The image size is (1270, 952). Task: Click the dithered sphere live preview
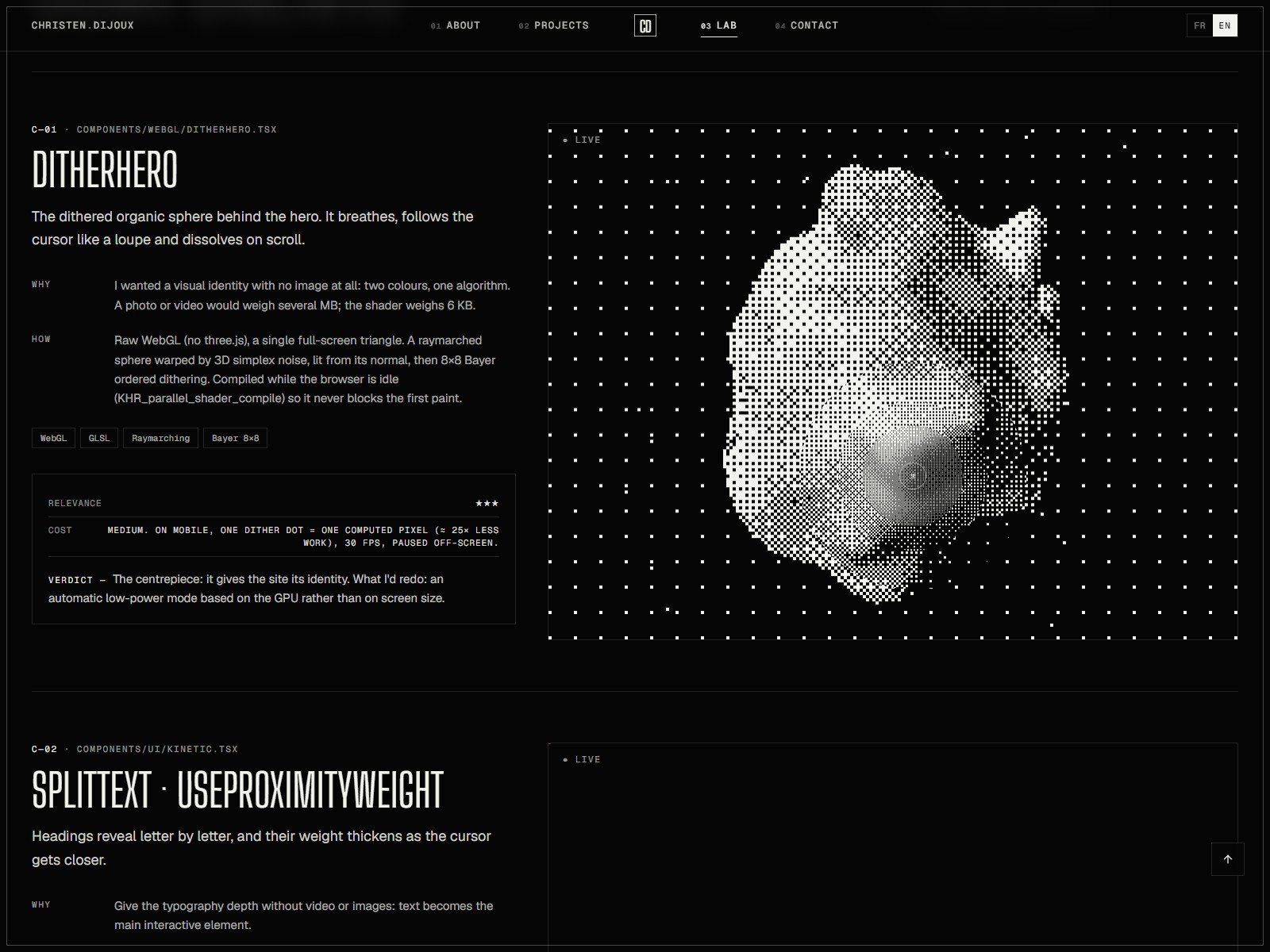point(893,382)
